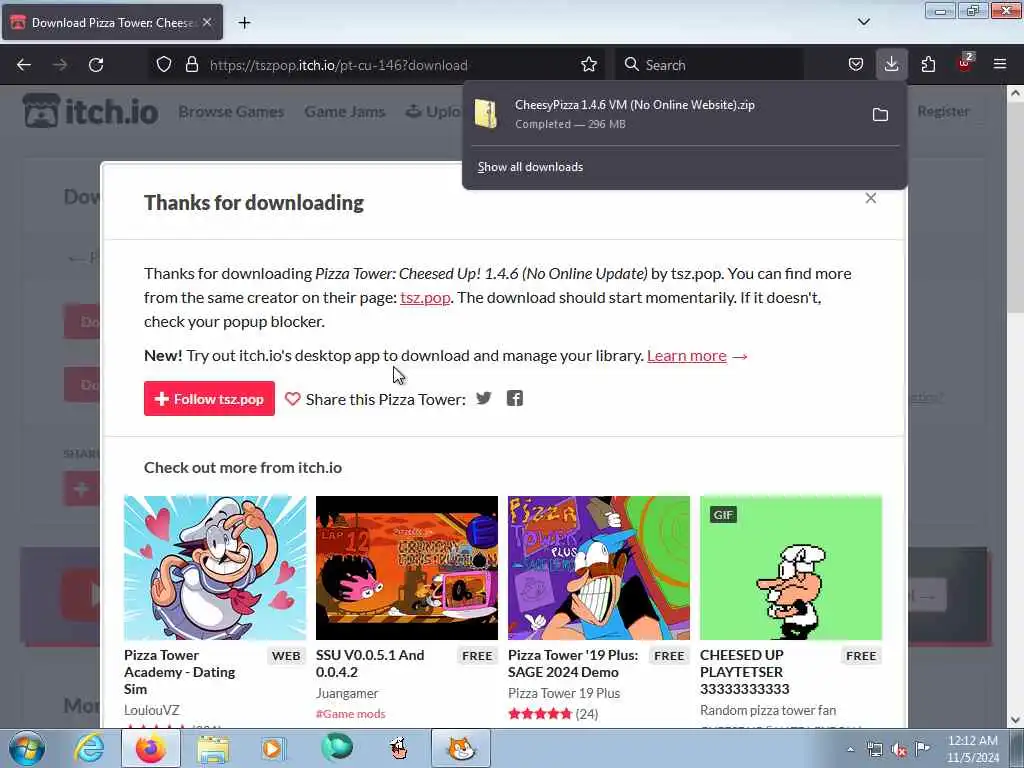
Task: Switch to Firefox in the taskbar
Action: coord(151,748)
